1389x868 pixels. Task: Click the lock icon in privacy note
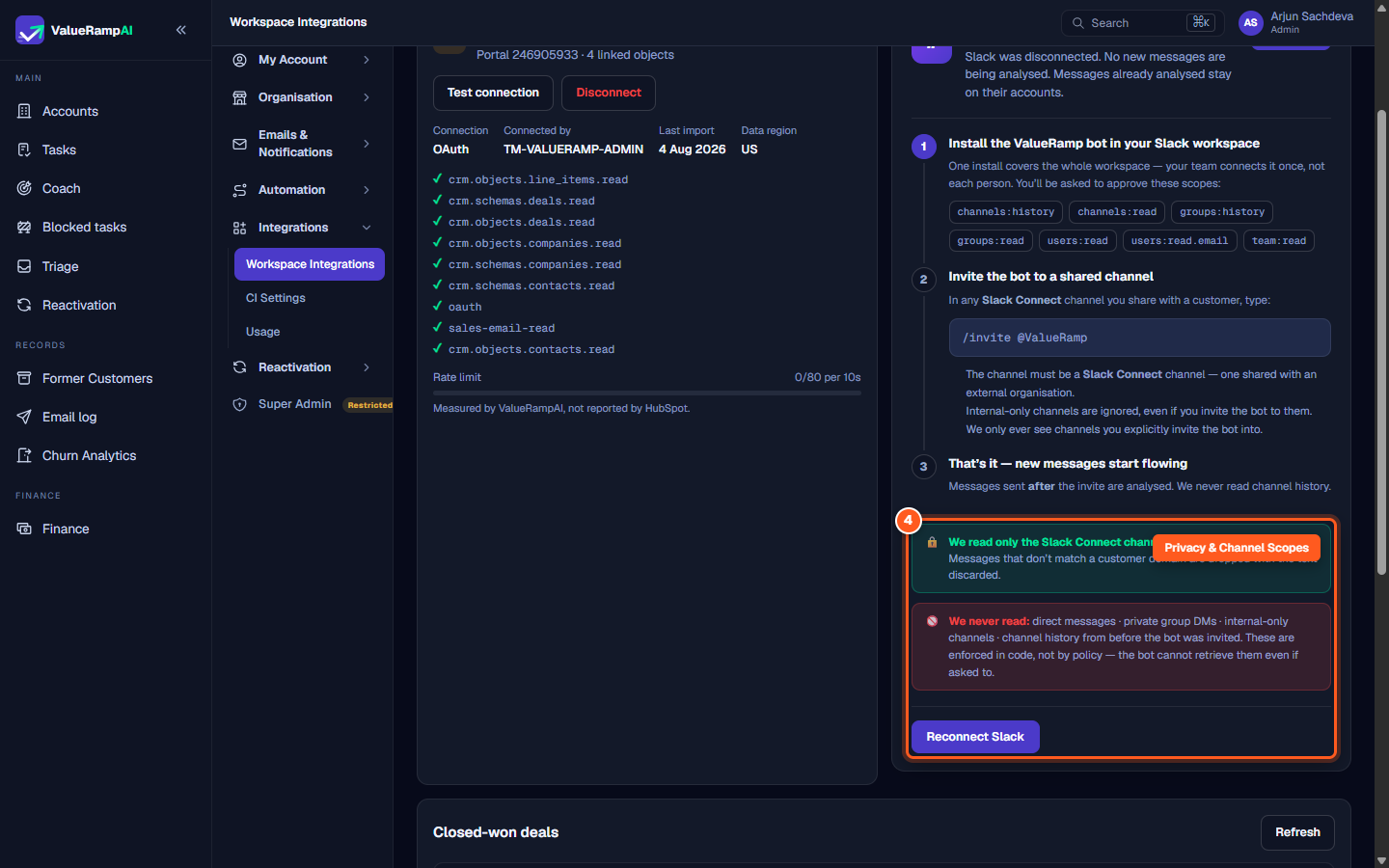pyautogui.click(x=932, y=542)
